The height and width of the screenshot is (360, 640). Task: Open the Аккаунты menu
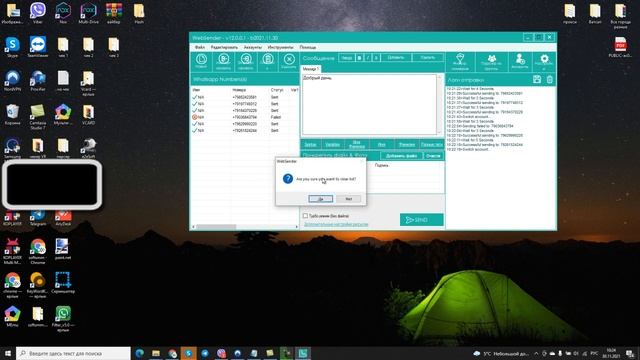coord(253,47)
